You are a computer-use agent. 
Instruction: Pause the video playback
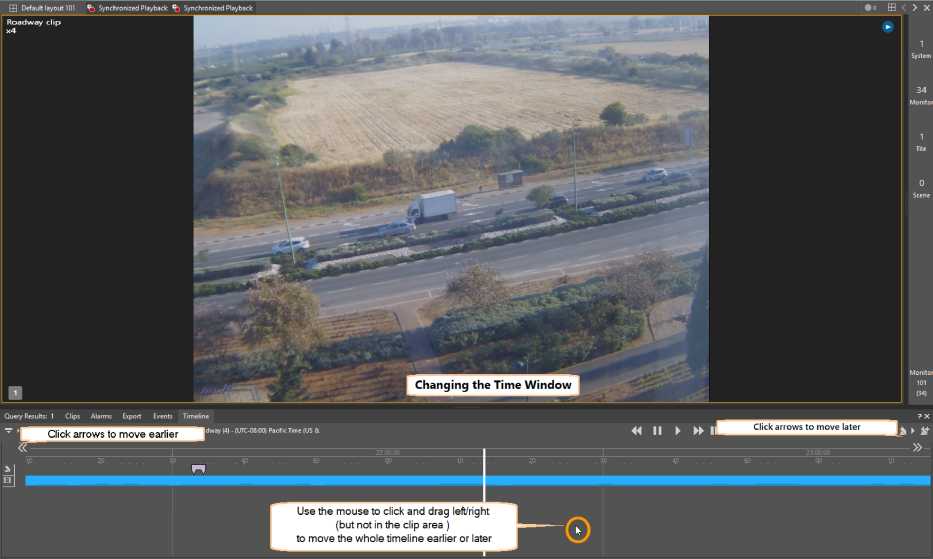tap(657, 431)
